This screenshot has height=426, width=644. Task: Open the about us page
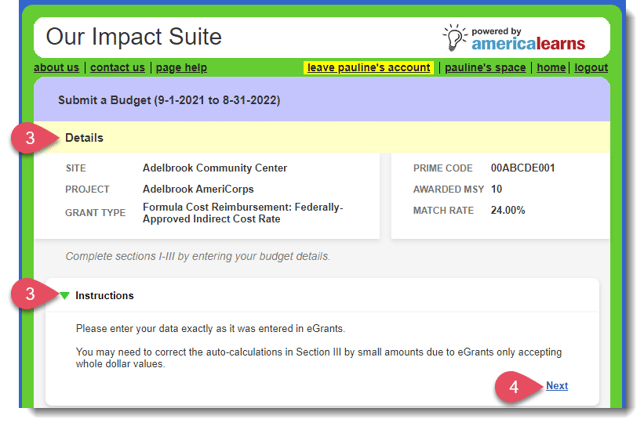57,68
